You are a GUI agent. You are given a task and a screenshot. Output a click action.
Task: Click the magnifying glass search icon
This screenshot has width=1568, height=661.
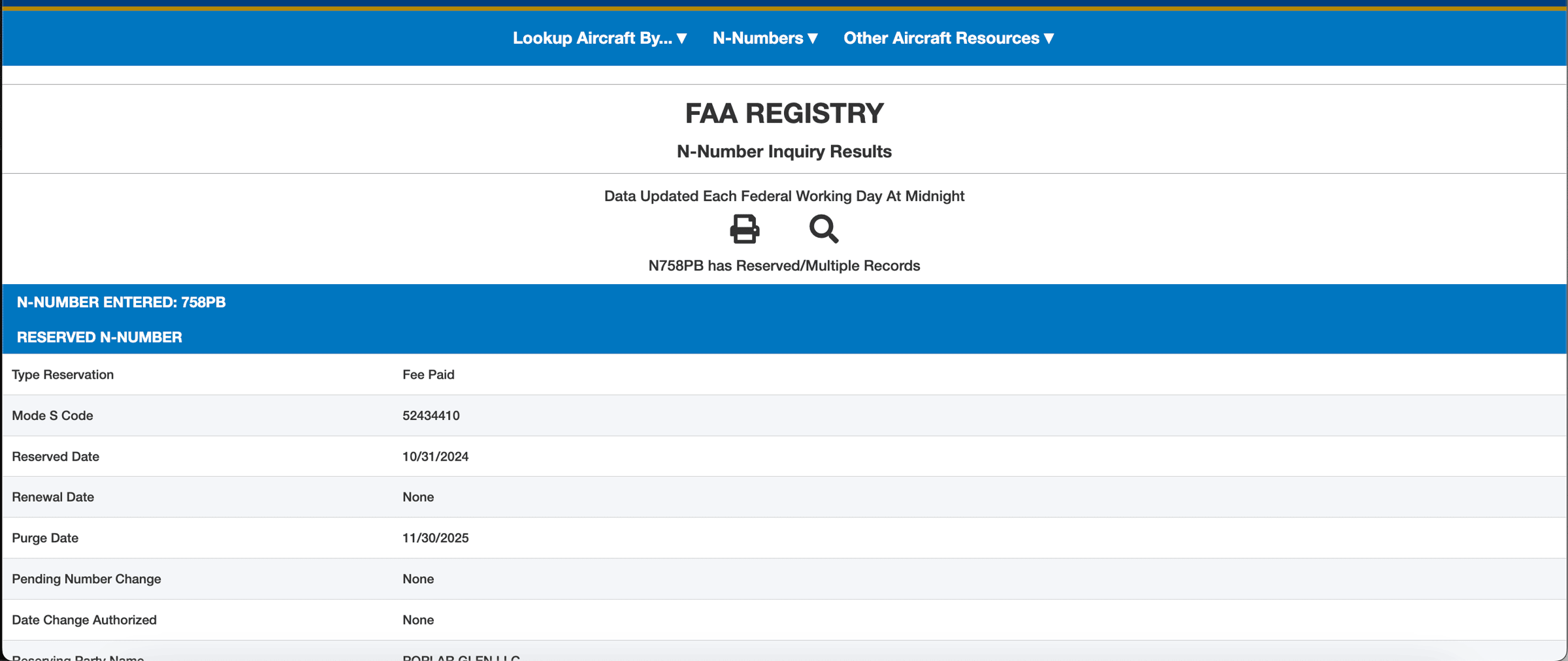[824, 229]
